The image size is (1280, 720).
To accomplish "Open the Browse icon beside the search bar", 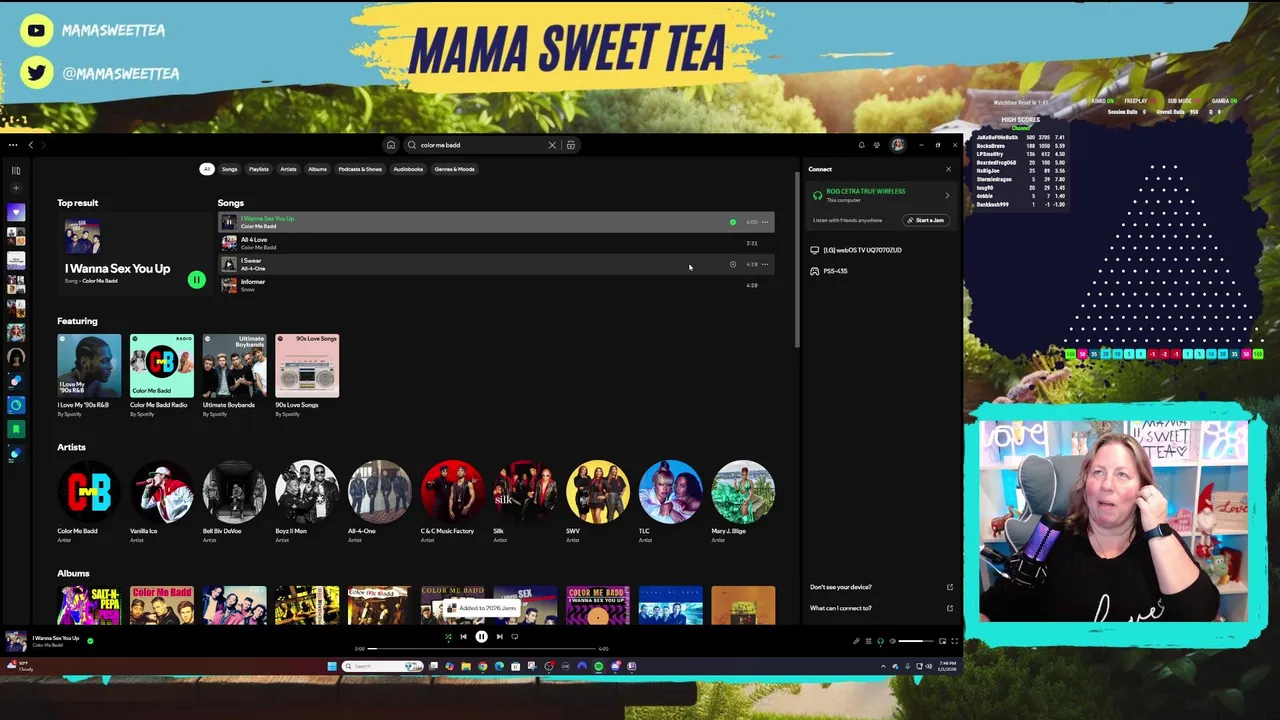I will [x=571, y=145].
